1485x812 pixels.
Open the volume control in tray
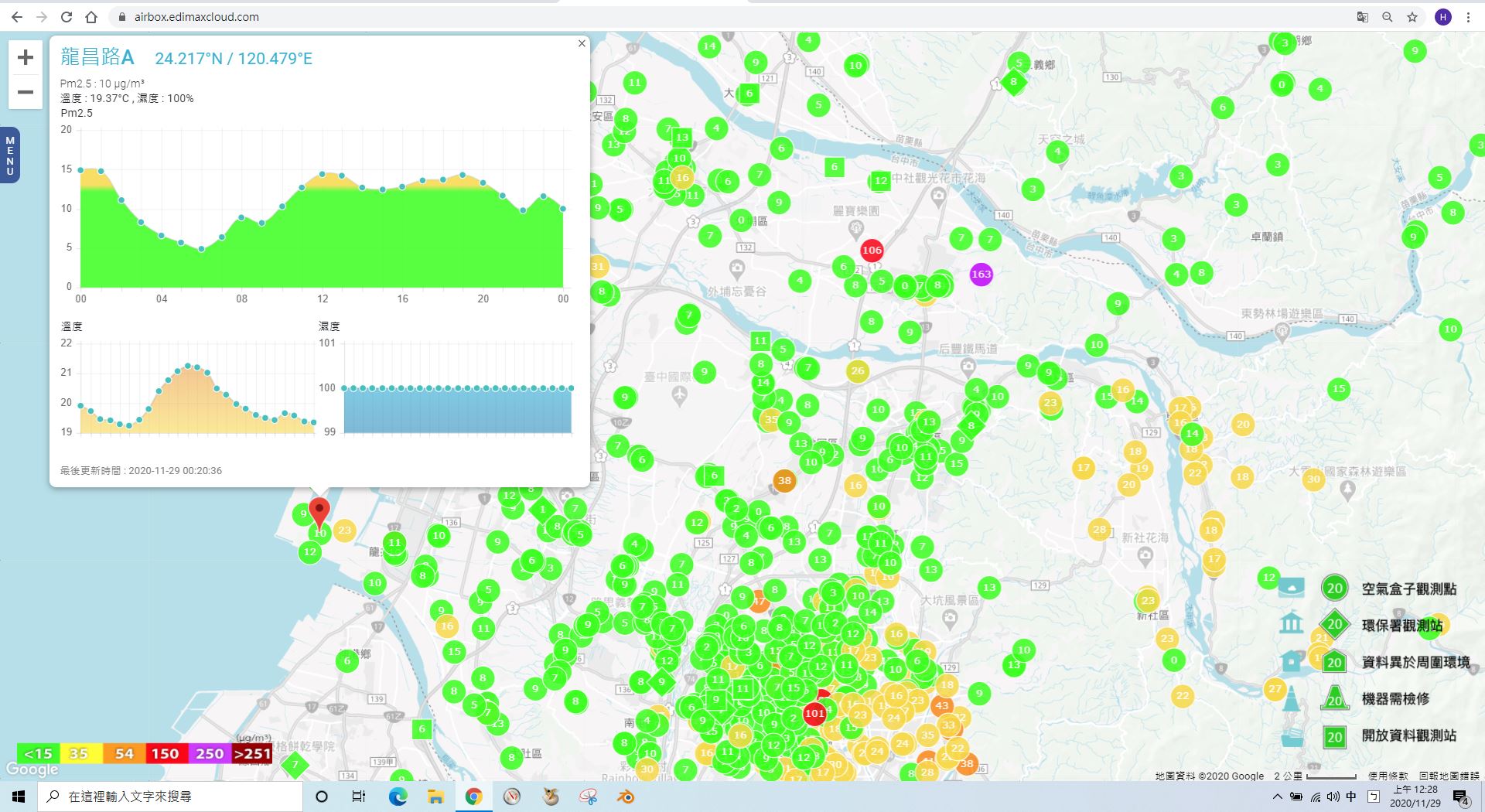(x=1333, y=796)
